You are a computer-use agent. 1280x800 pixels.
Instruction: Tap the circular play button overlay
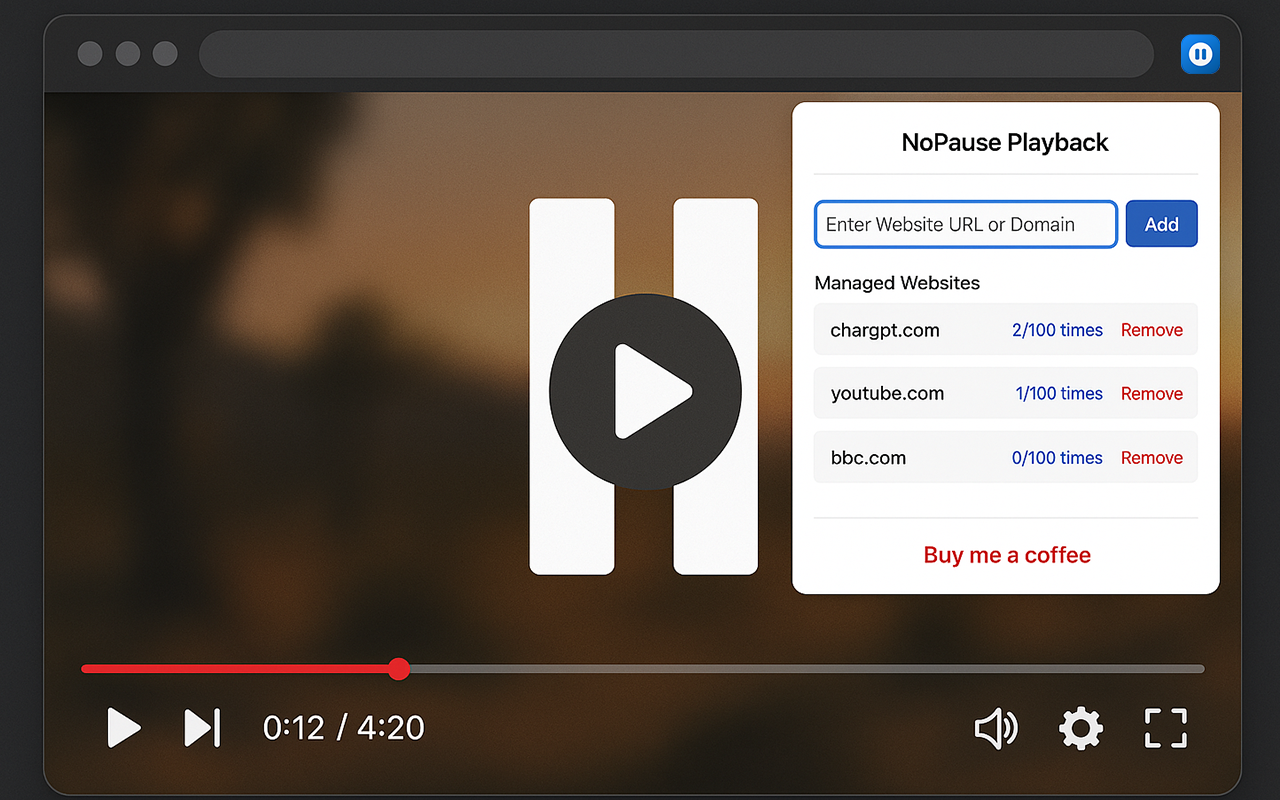(645, 390)
